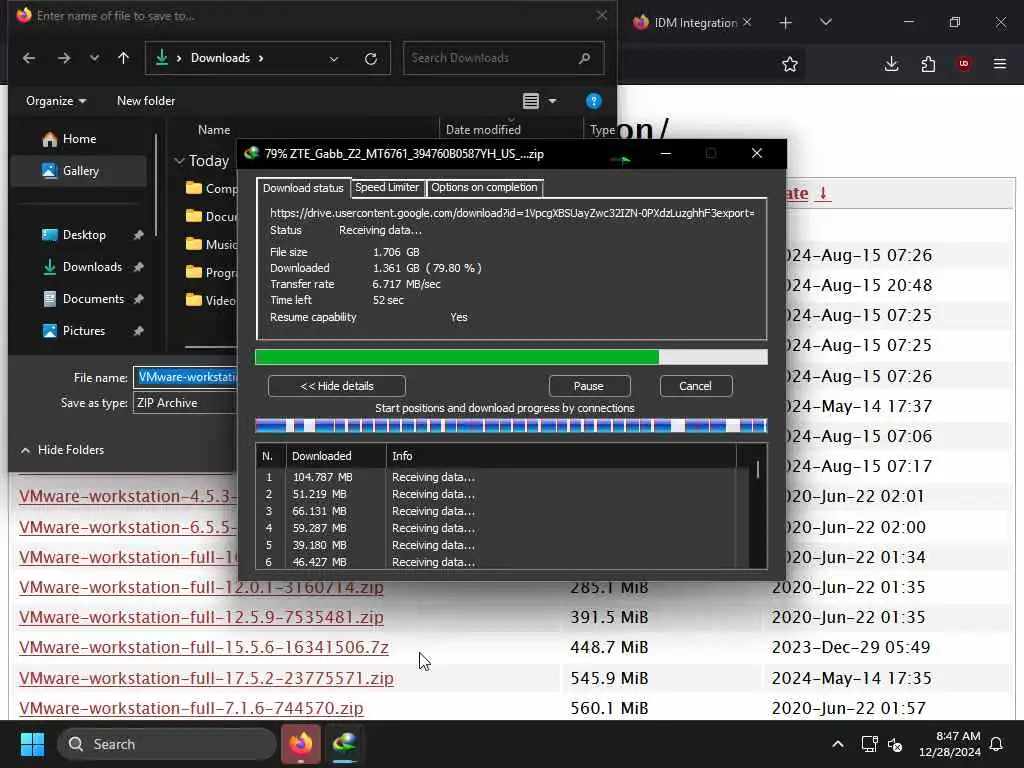Open recent locations chevron in Save dialog
This screenshot has height=768, width=1024.
tap(95, 58)
